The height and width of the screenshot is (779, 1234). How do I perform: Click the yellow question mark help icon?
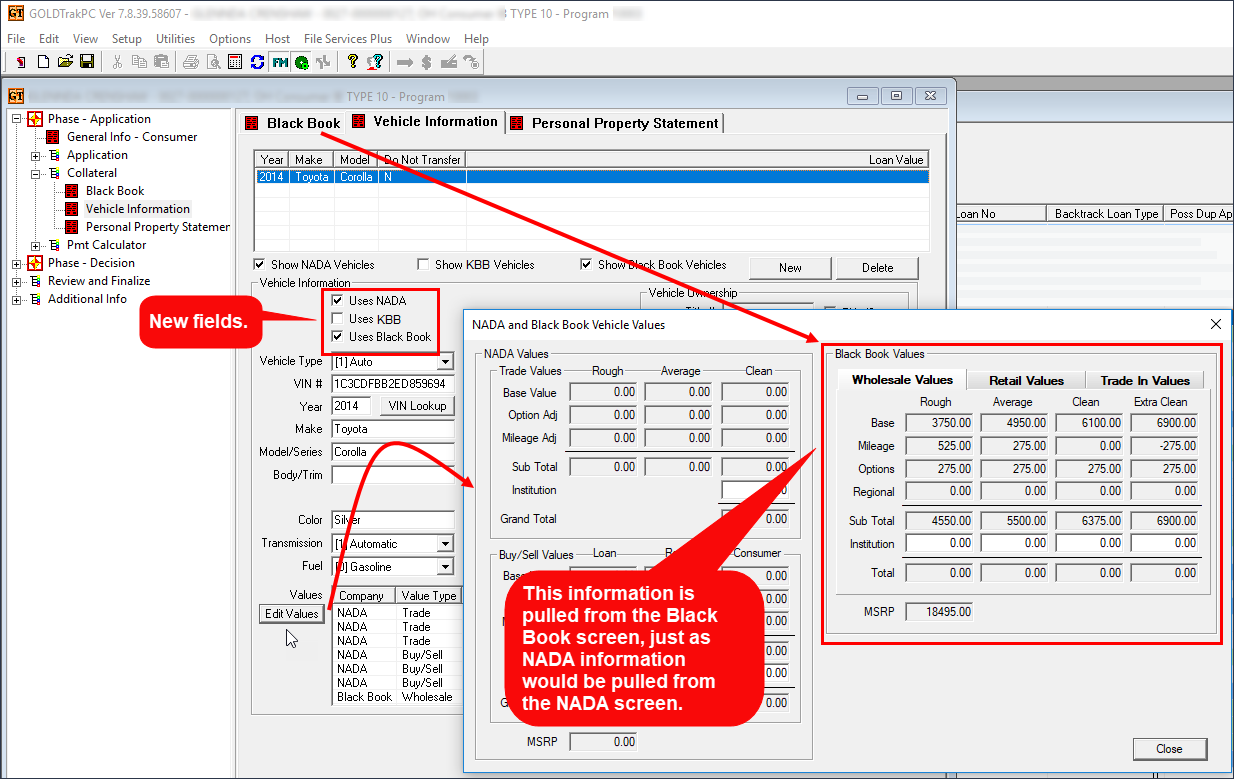352,62
